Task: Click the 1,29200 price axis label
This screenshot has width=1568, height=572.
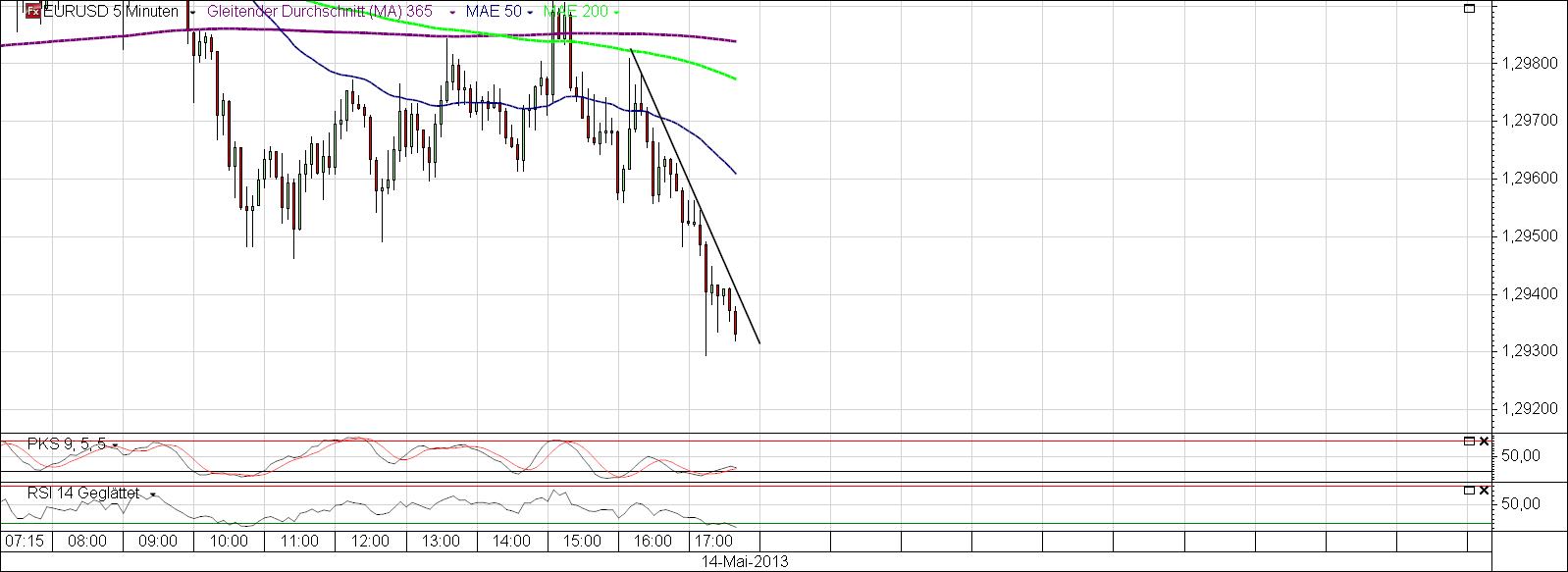Action: coord(1529,409)
